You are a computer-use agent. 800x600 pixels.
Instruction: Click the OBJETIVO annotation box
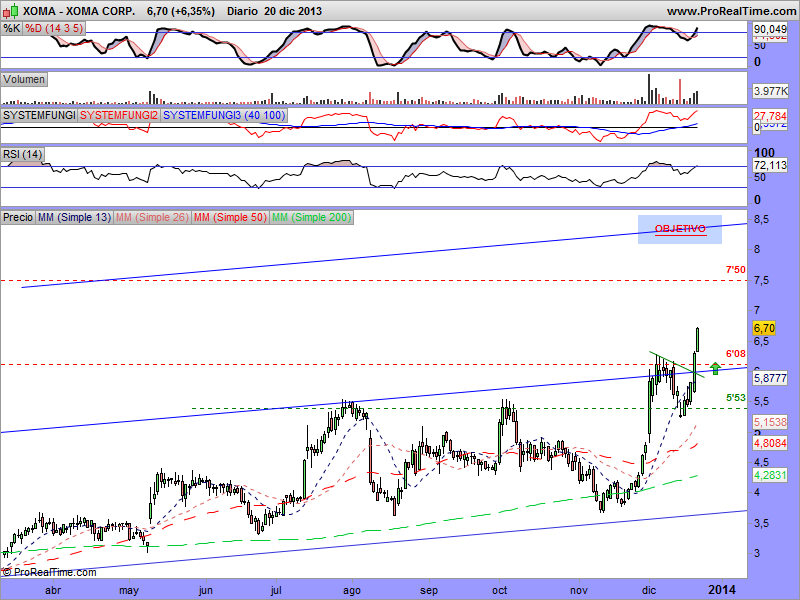[680, 229]
